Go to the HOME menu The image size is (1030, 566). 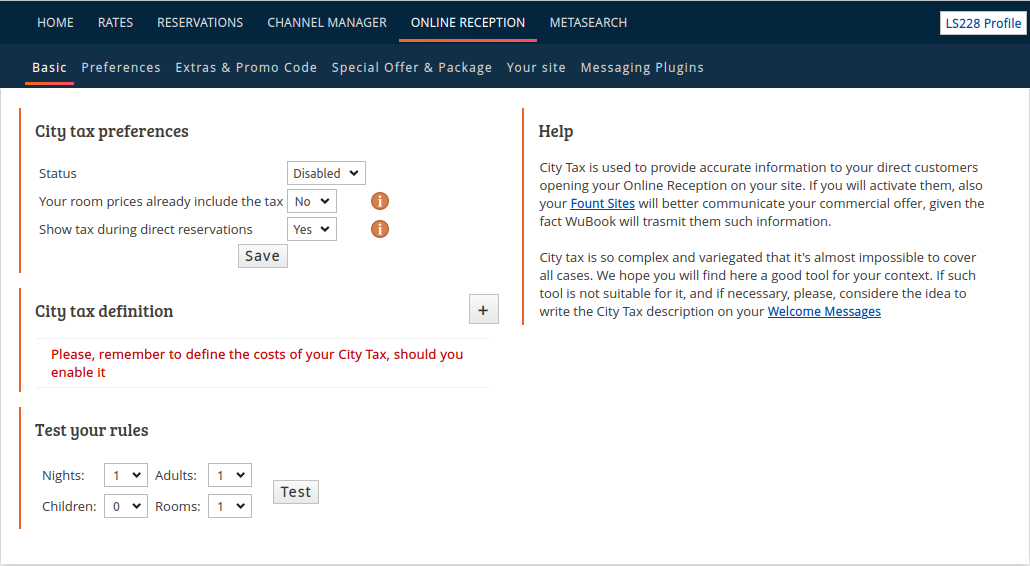[x=55, y=22]
